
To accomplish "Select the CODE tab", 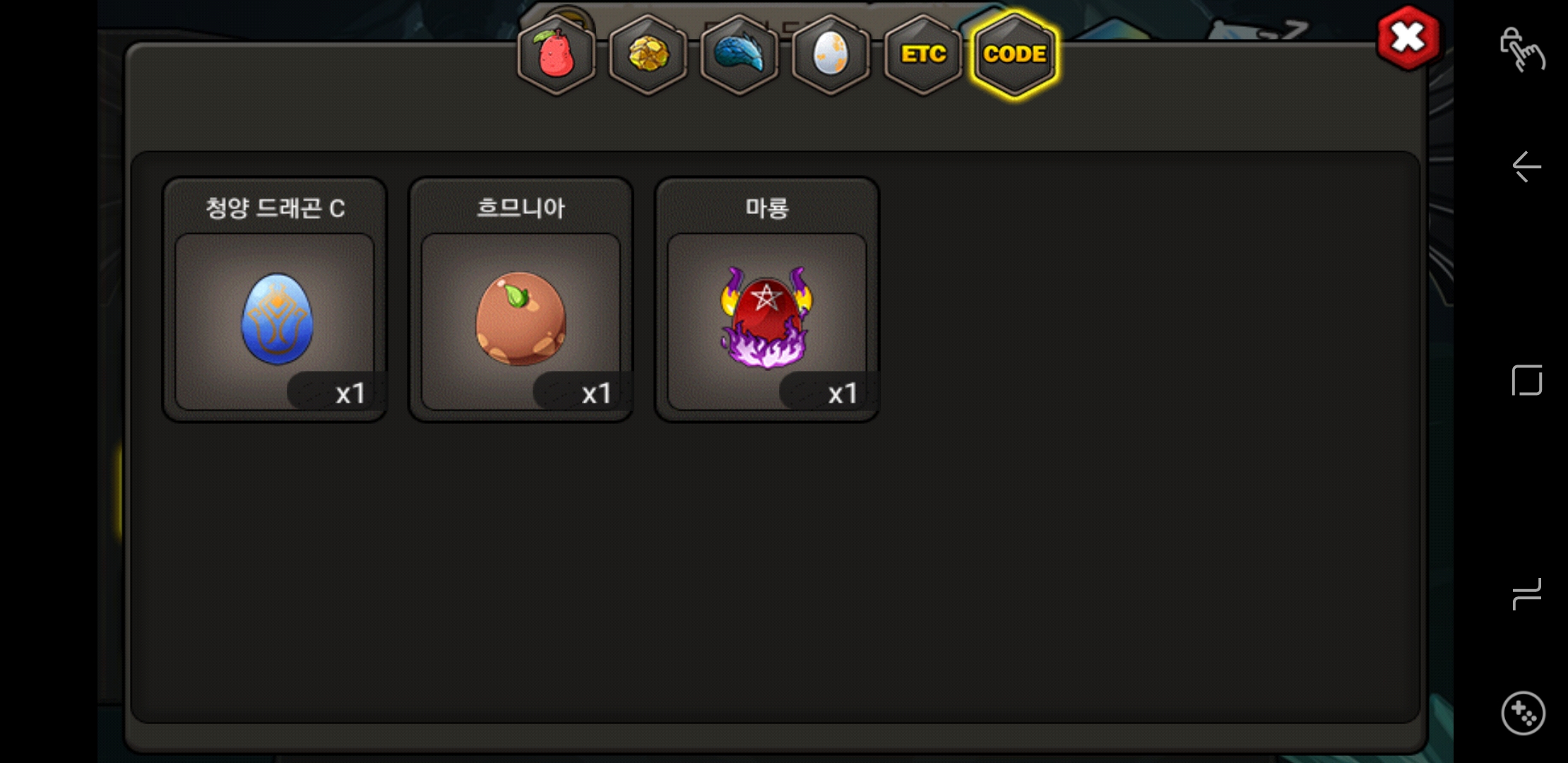I will [1015, 54].
